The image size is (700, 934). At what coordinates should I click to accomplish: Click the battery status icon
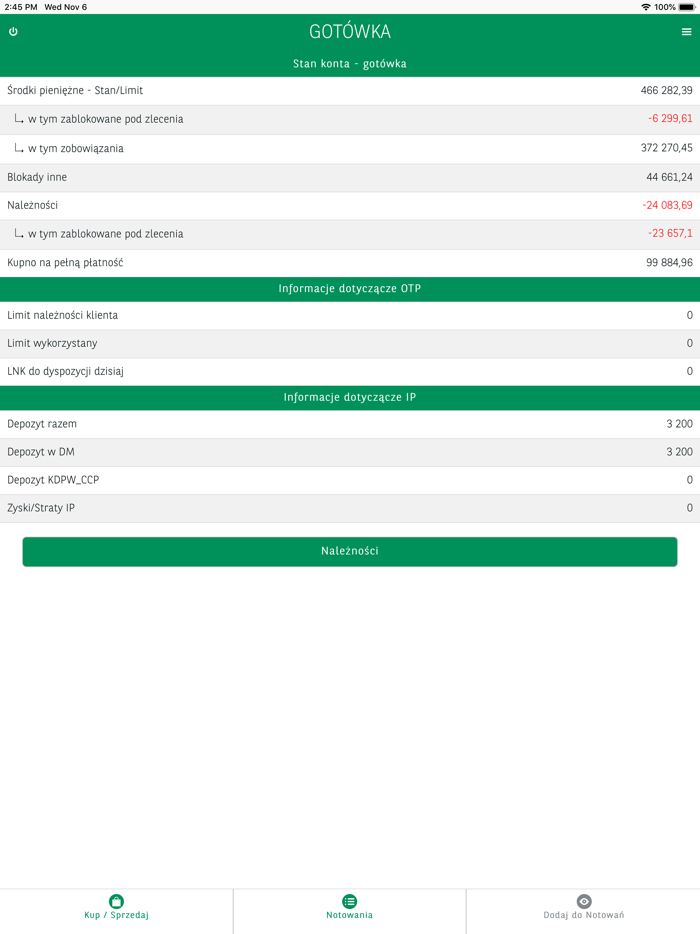685,7
